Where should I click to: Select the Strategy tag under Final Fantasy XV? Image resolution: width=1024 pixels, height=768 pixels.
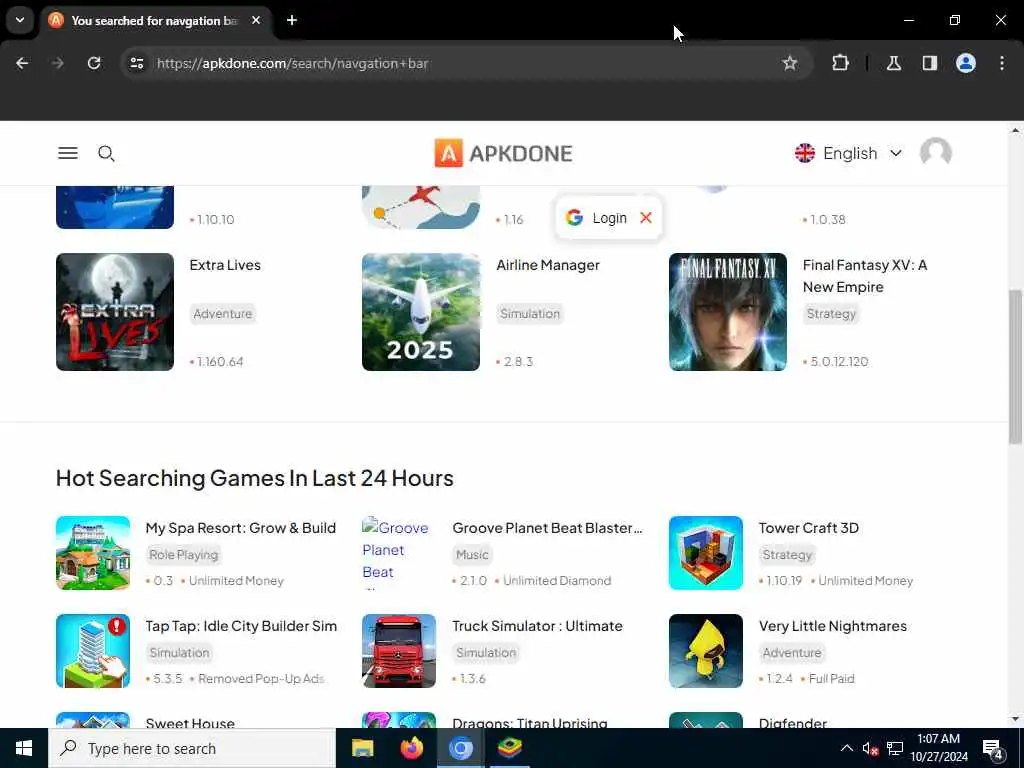tap(831, 313)
